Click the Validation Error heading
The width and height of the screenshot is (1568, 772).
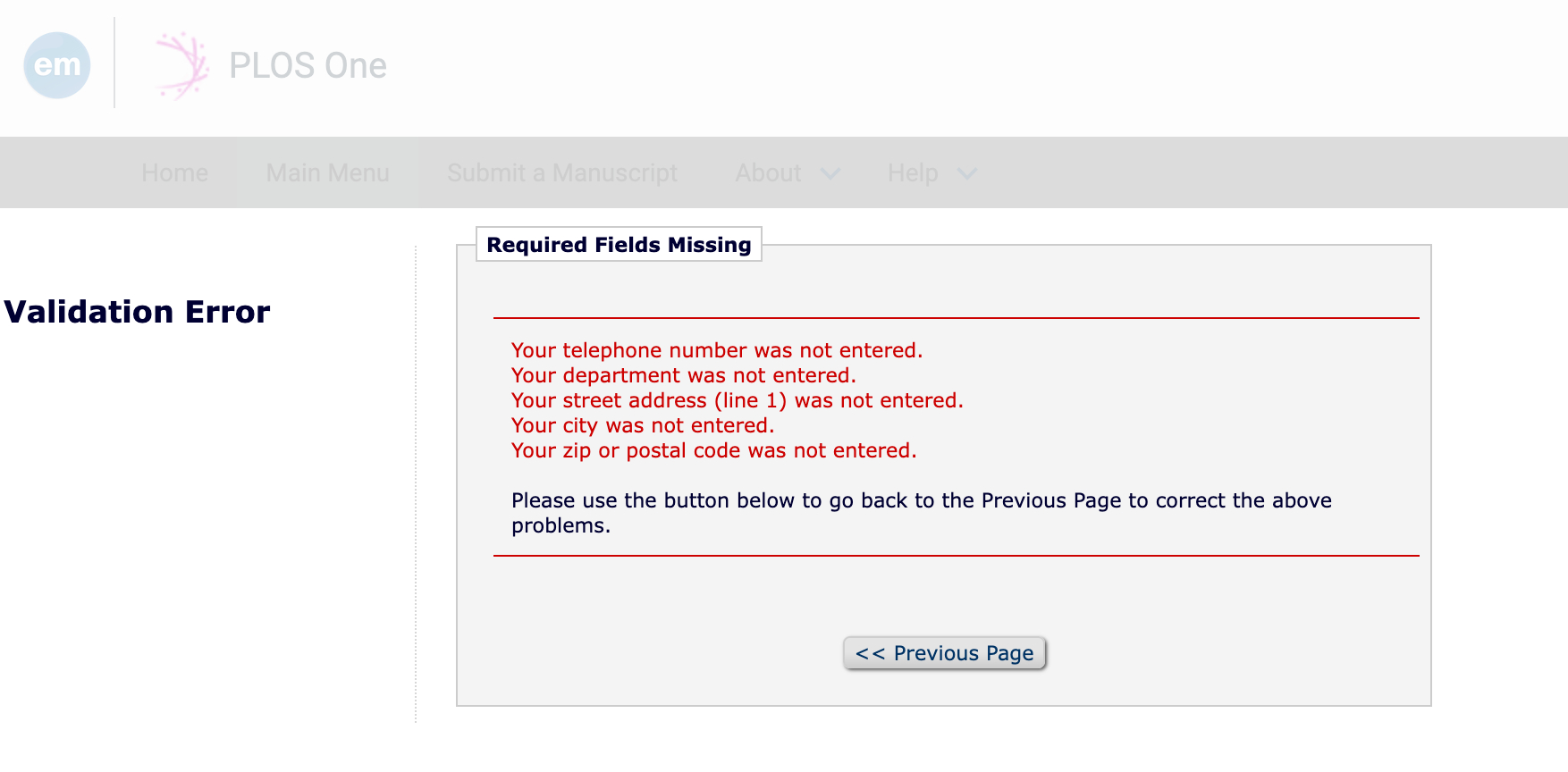137,312
